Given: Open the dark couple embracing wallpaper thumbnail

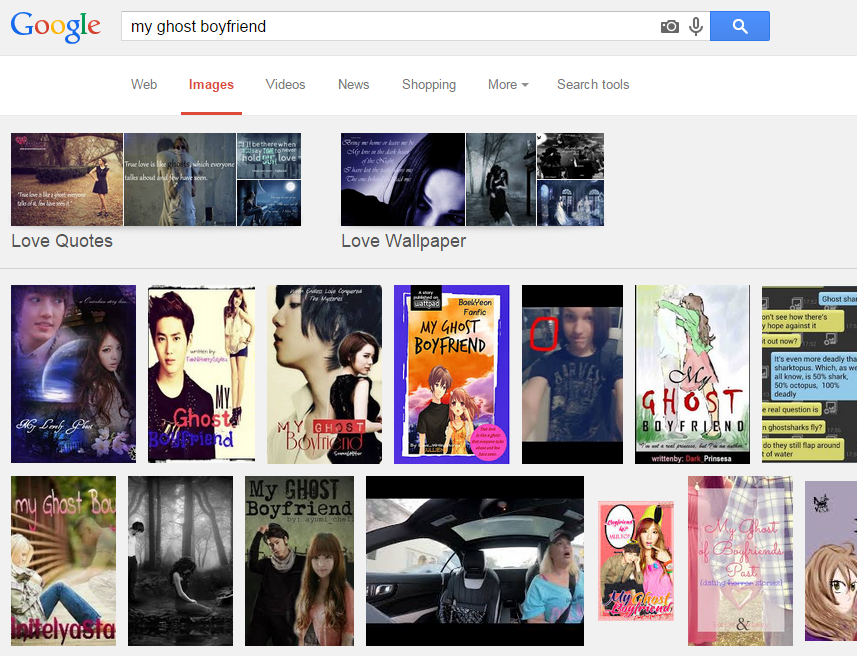Looking at the screenshot, I should pos(501,179).
